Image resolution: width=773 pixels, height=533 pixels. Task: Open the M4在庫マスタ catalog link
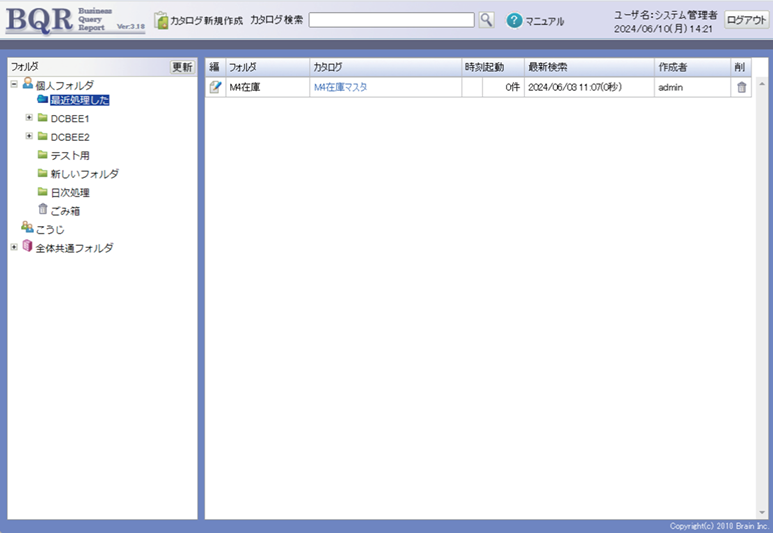[x=340, y=87]
